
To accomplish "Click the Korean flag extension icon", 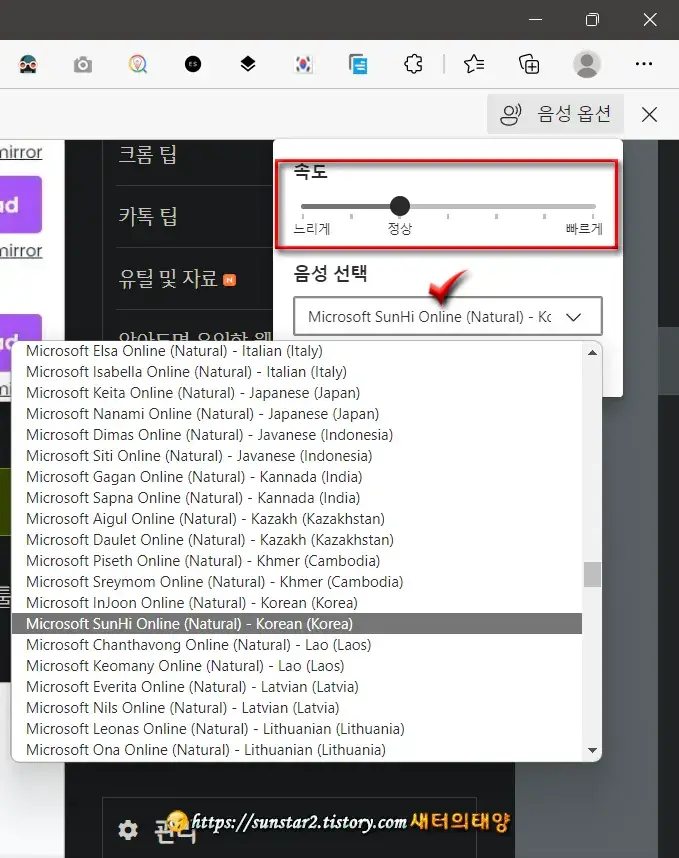I will [303, 65].
